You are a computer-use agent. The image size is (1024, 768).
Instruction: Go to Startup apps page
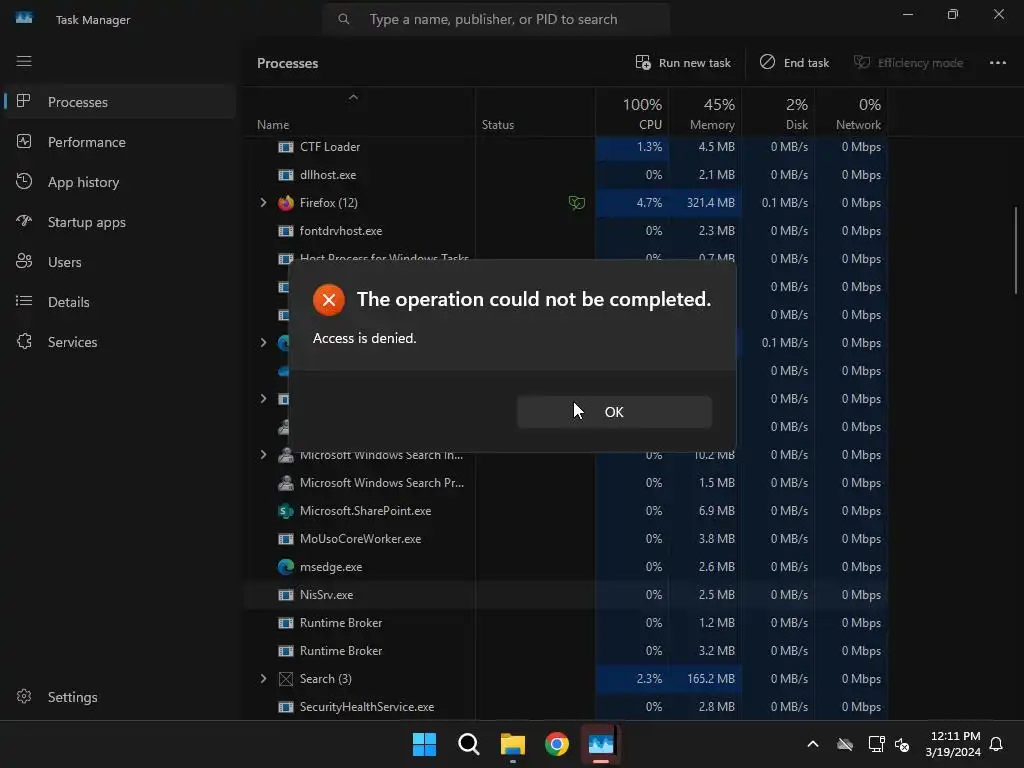pyautogui.click(x=119, y=222)
